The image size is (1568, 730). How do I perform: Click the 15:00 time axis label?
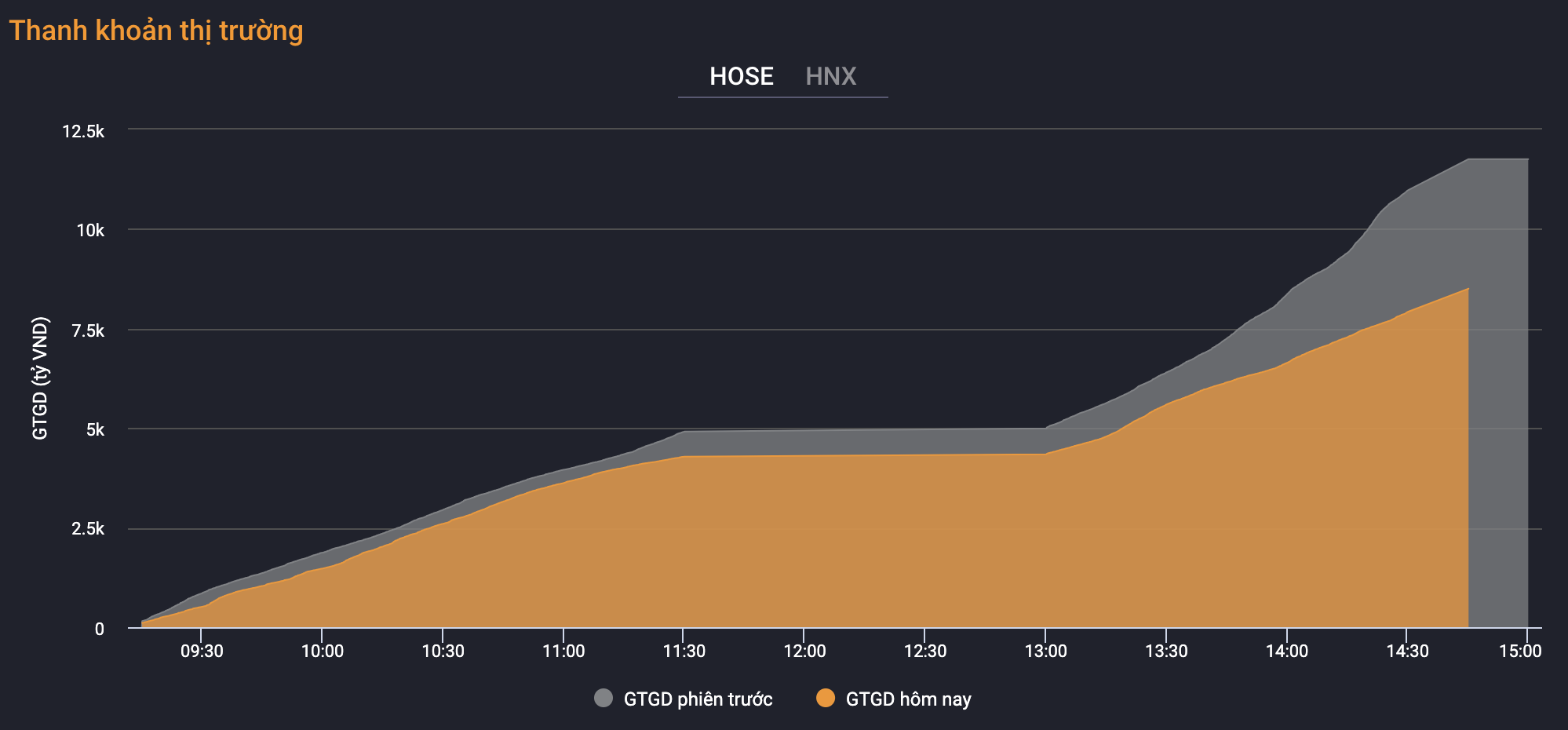[1520, 651]
